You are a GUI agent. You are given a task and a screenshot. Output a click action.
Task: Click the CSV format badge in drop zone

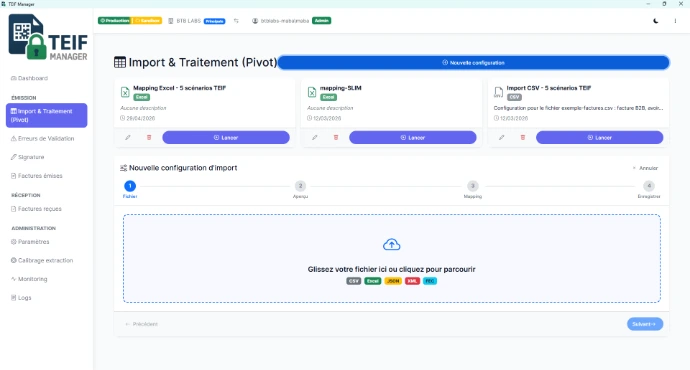353,281
